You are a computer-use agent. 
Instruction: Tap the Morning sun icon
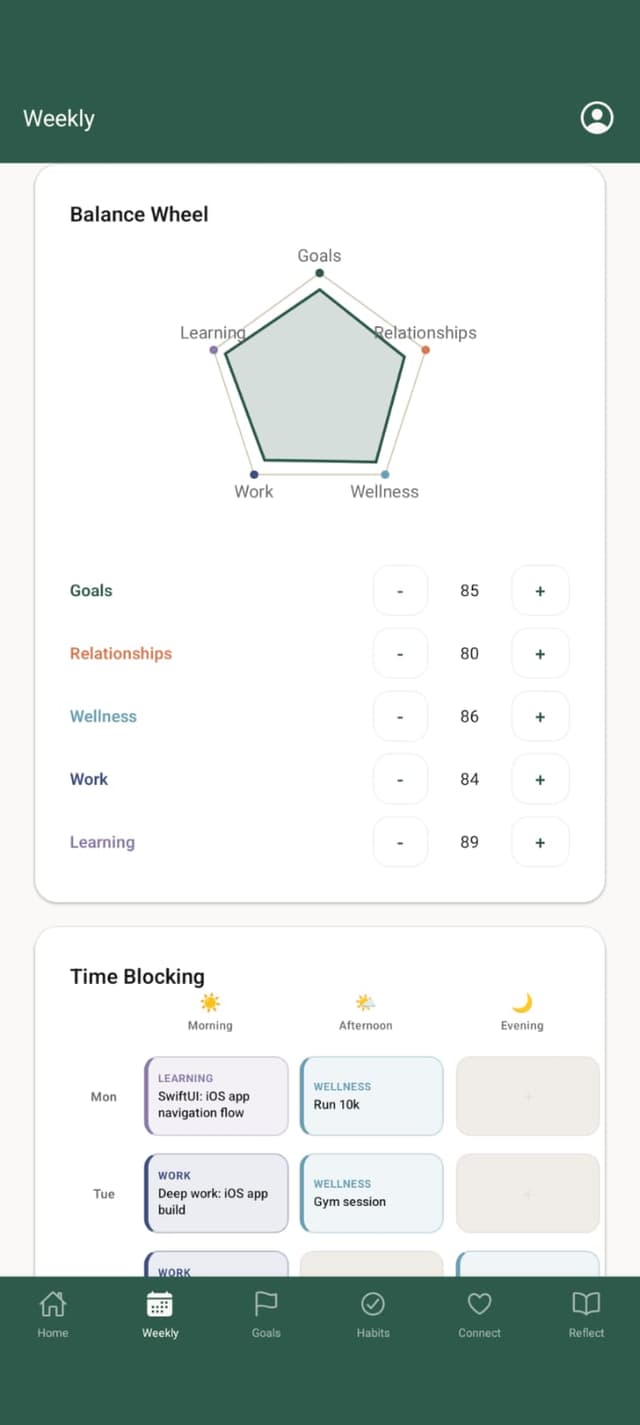click(210, 1003)
